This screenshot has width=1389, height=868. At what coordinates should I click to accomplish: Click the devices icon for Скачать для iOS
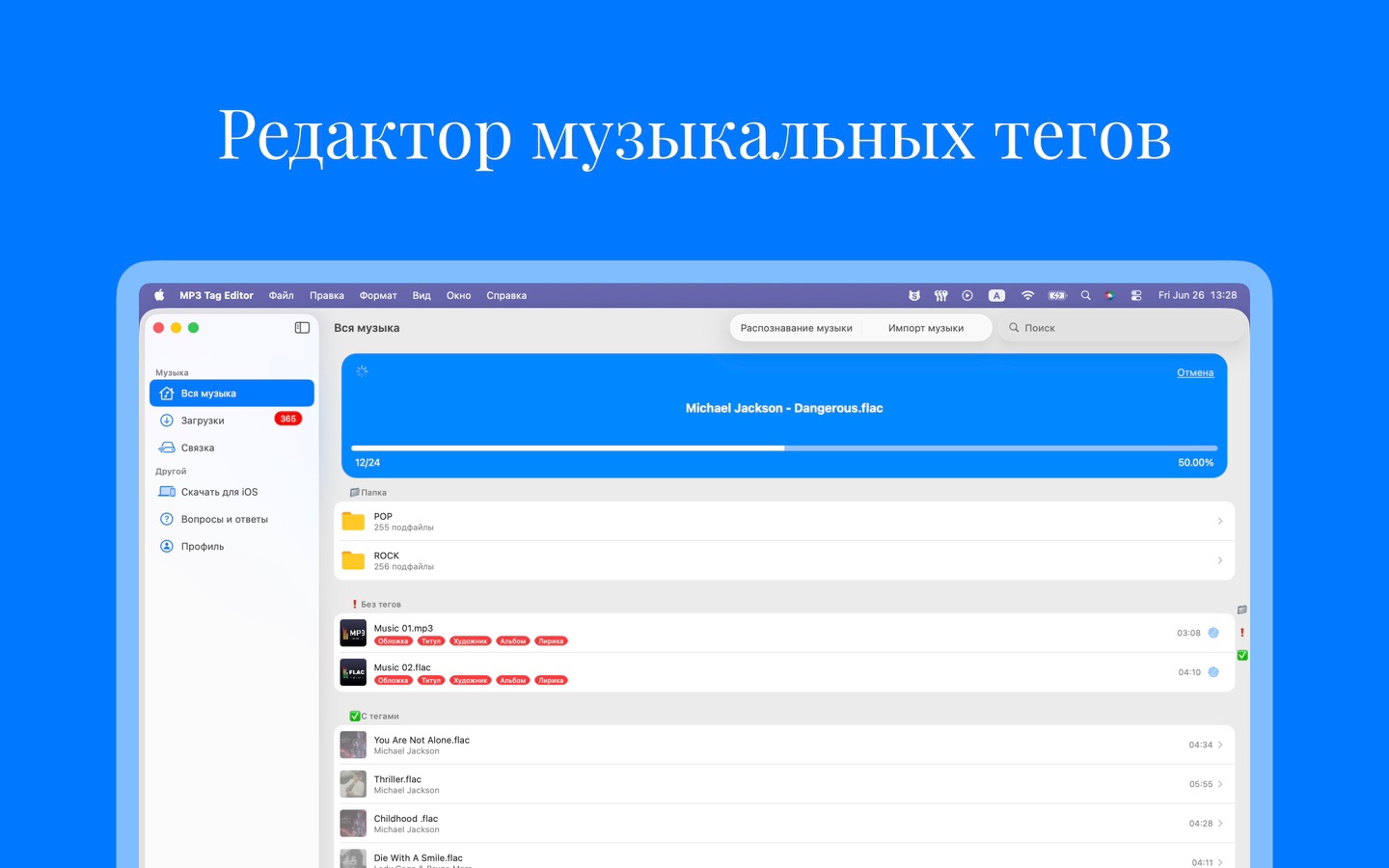(x=167, y=492)
